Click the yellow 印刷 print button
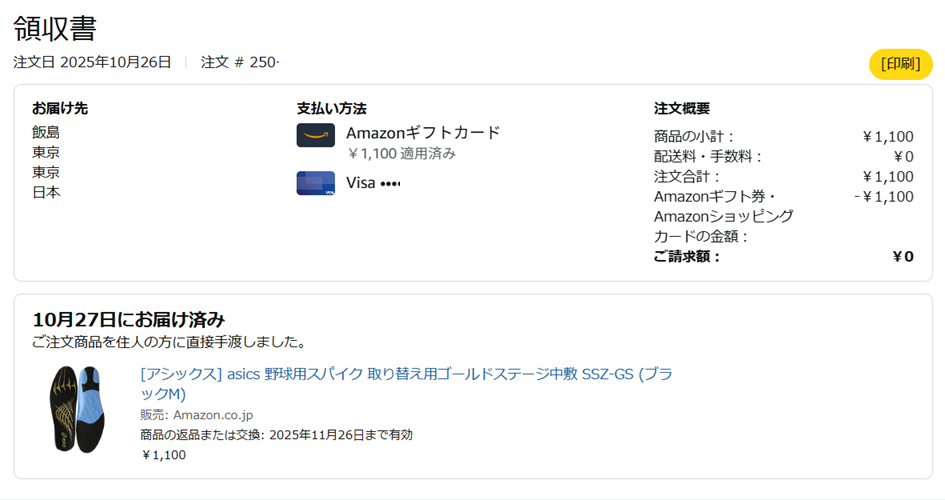Image resolution: width=945 pixels, height=500 pixels. (900, 64)
